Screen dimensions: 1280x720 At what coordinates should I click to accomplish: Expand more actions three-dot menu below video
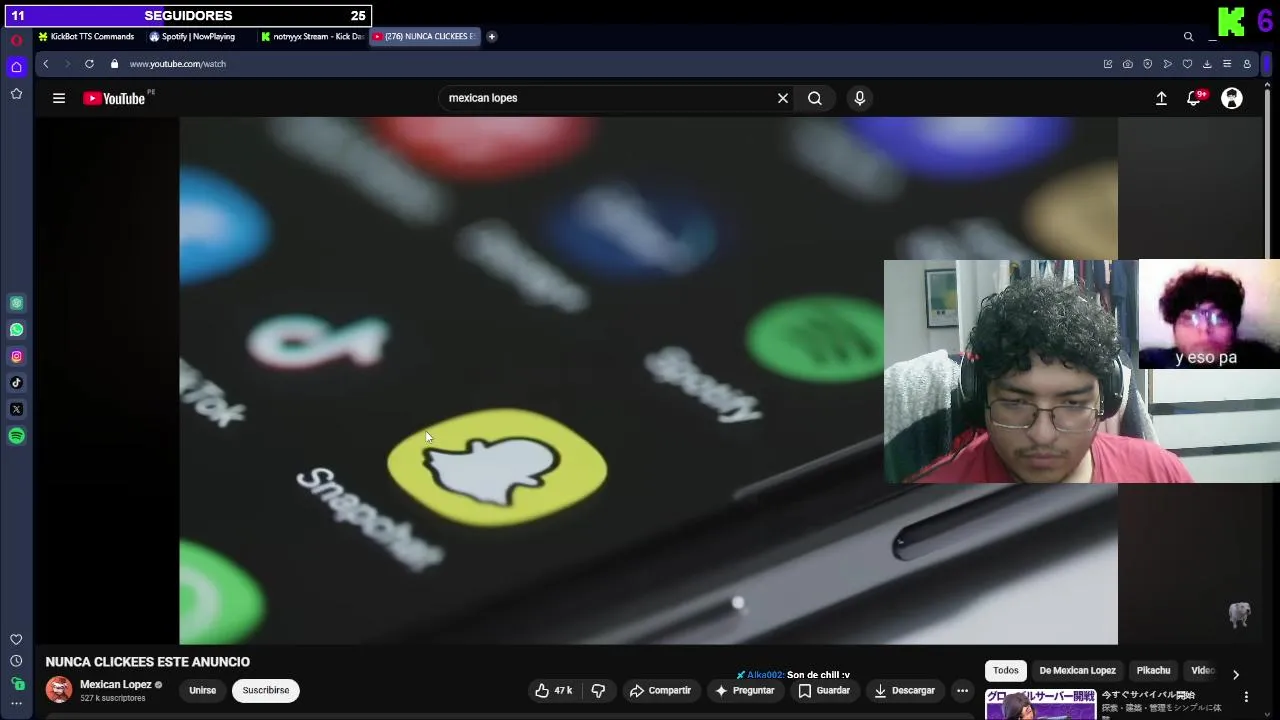(962, 691)
